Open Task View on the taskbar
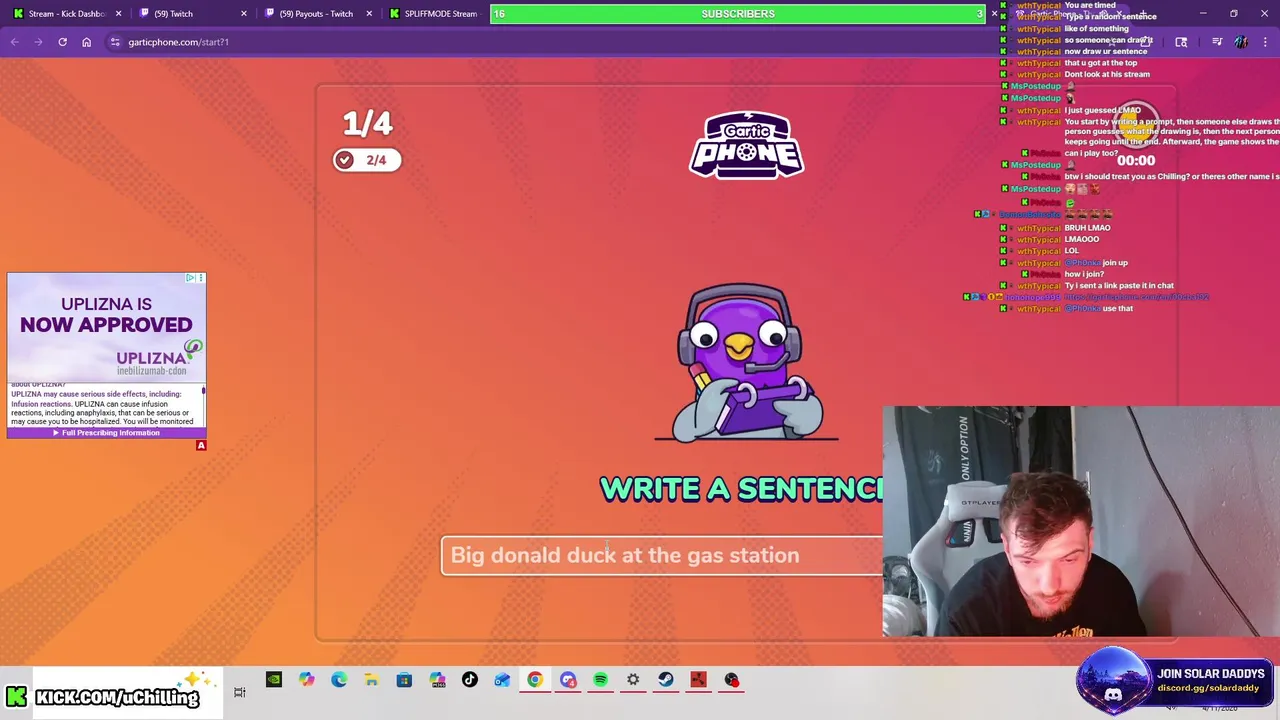Screen dimensions: 1280x720 pos(240,692)
